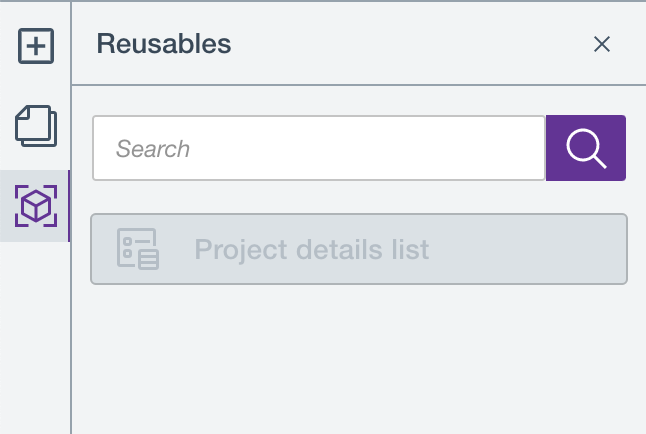
Task: Focus the Search placeholder text box
Action: [x=318, y=149]
